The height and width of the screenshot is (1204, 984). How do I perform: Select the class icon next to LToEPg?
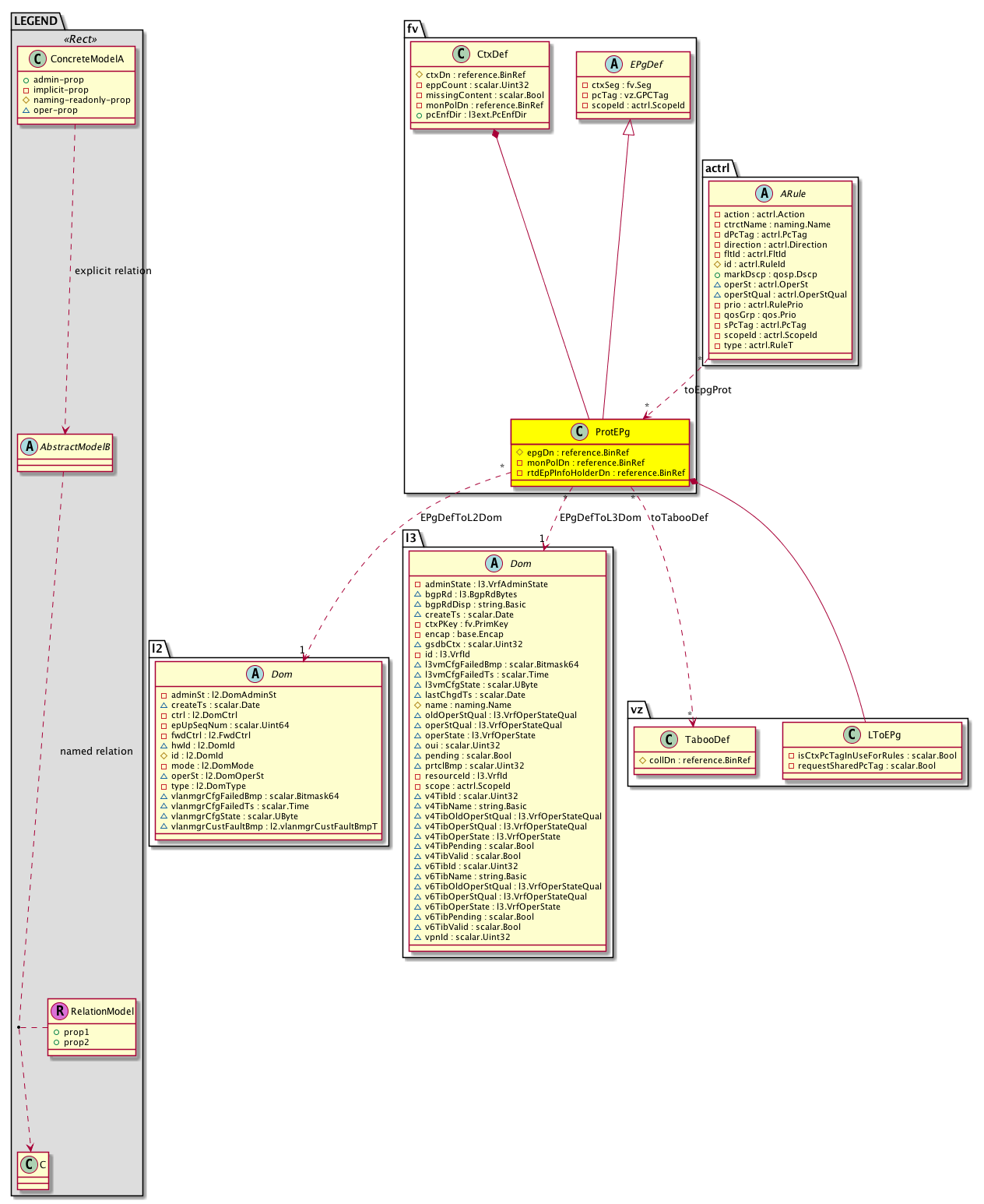[852, 734]
